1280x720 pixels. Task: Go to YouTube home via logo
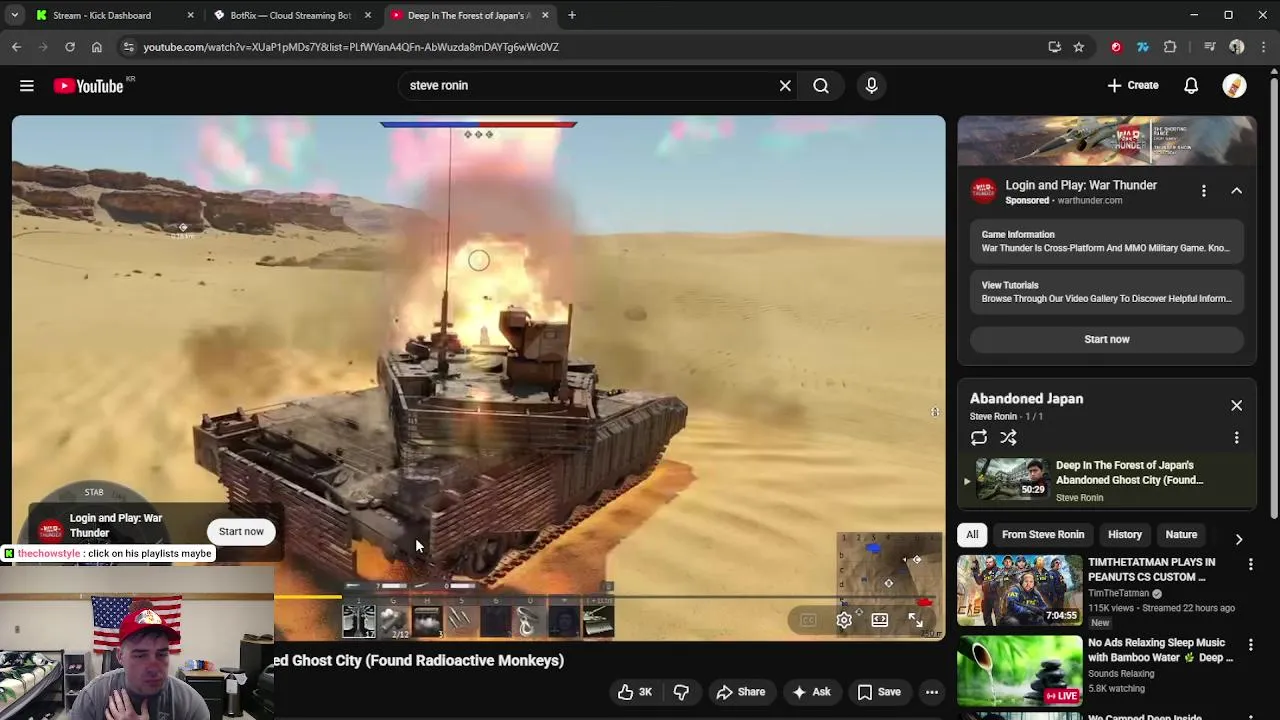point(89,86)
